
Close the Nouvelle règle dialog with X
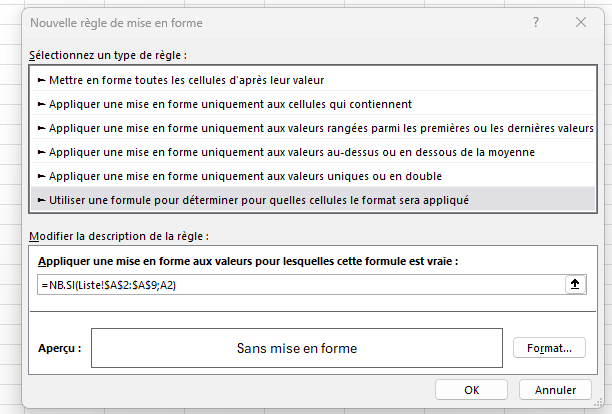(581, 22)
